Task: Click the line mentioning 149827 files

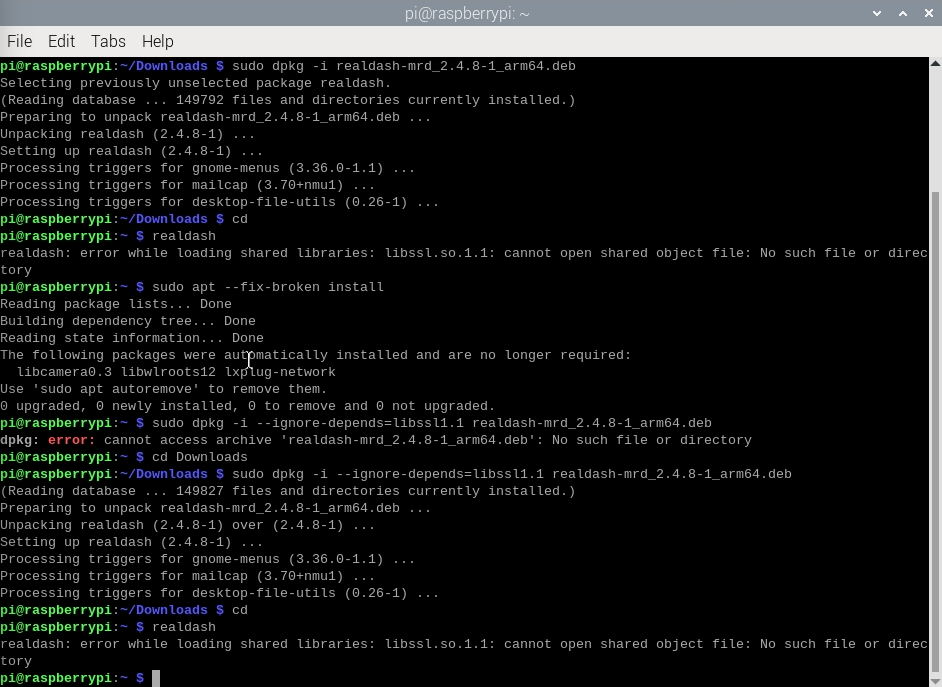Action: coord(288,491)
